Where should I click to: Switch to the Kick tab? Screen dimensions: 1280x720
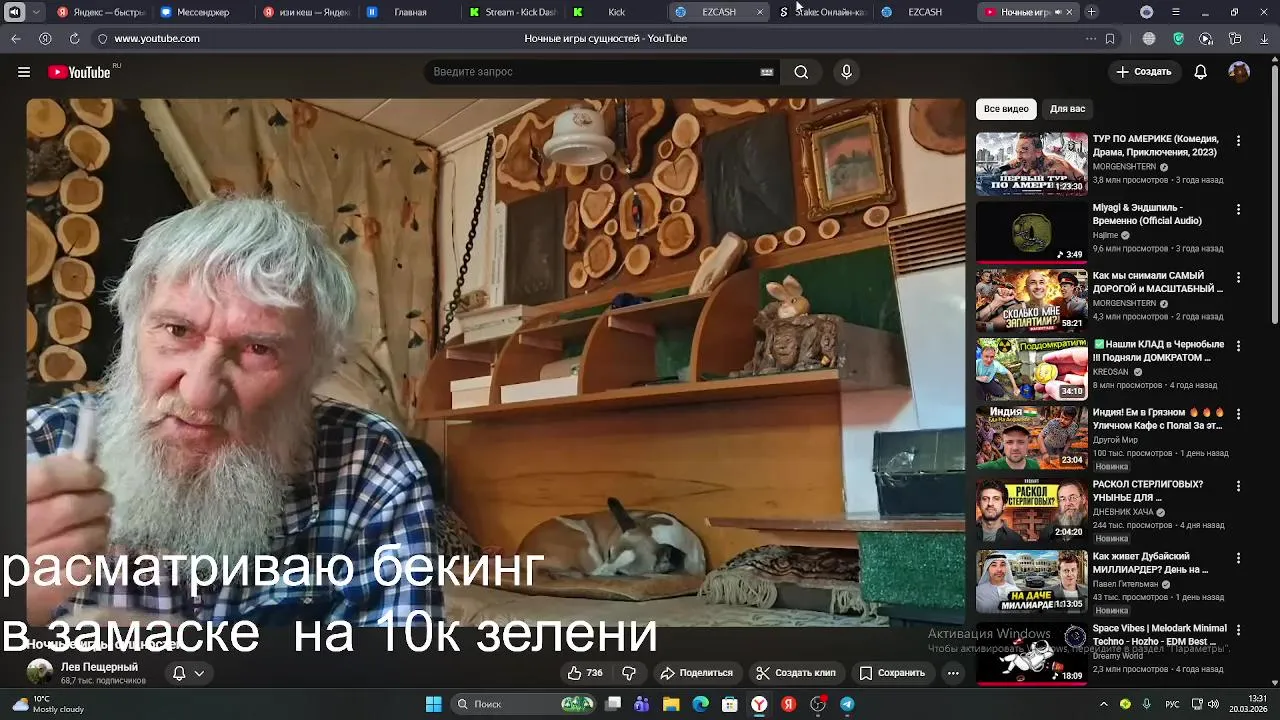(x=617, y=12)
